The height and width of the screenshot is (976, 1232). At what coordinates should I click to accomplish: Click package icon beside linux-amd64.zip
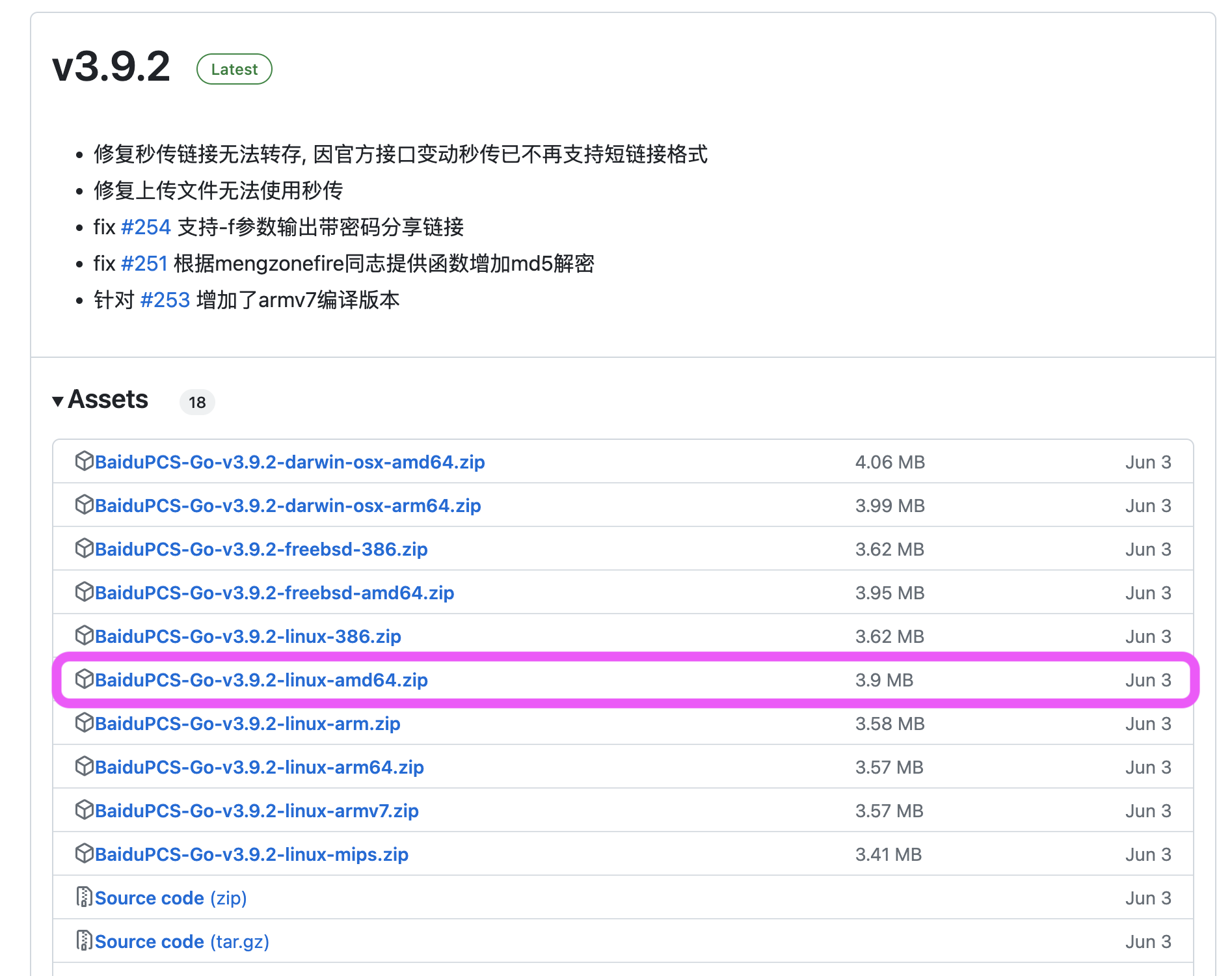[x=85, y=679]
